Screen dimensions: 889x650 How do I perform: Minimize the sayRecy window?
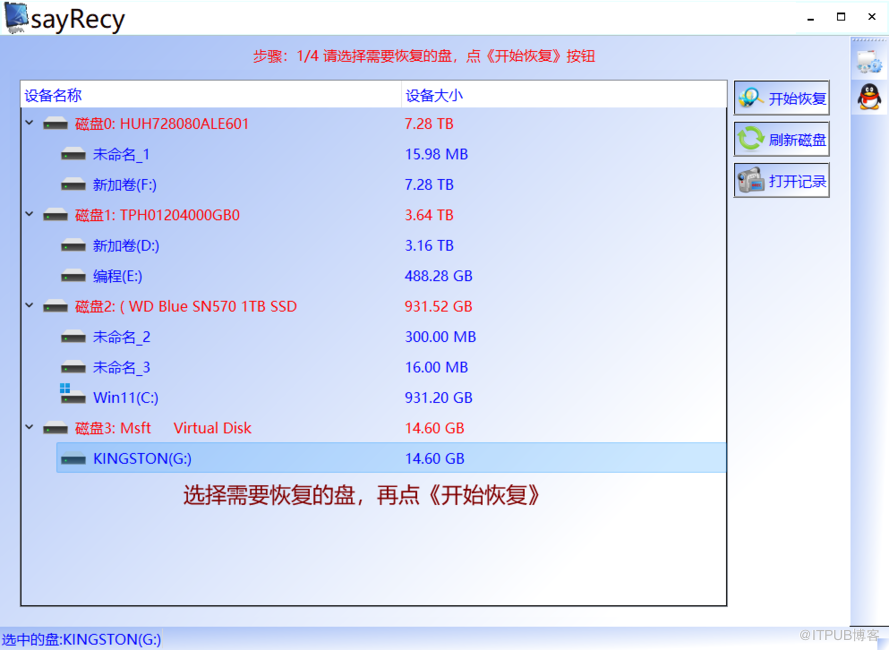click(811, 18)
